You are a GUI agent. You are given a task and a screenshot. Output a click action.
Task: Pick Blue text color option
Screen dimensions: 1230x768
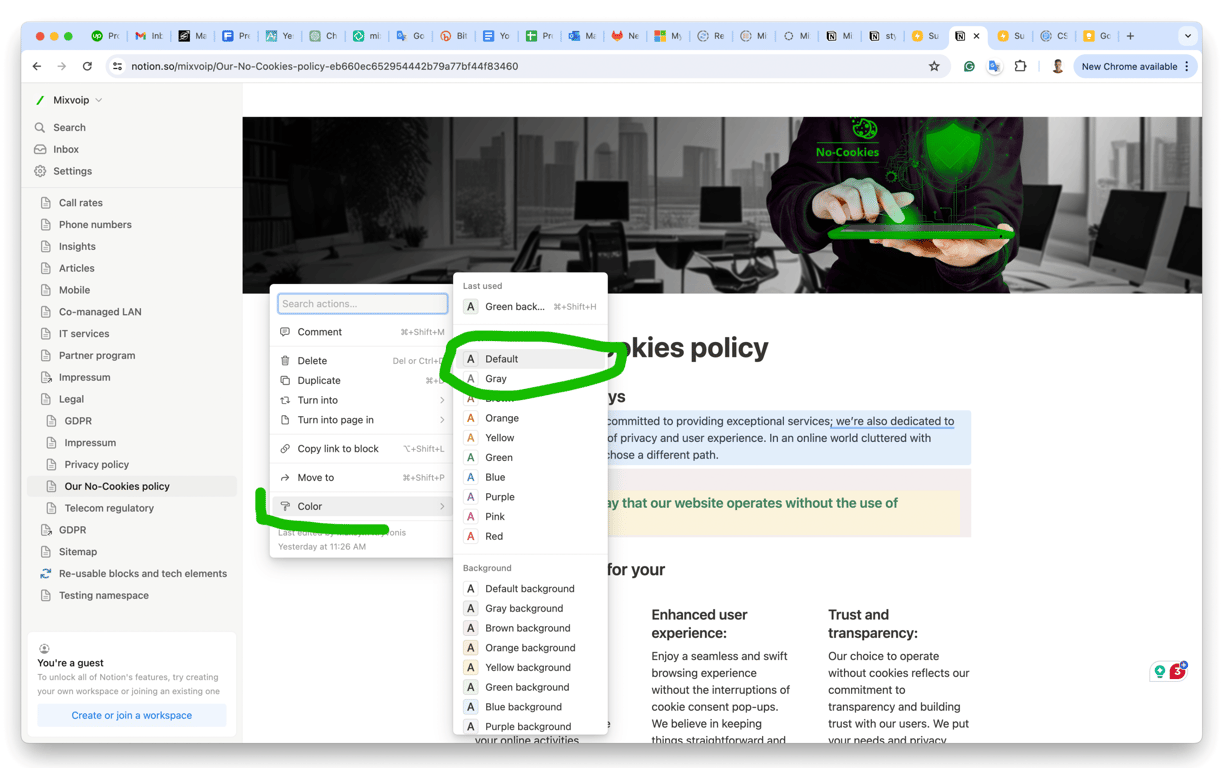coord(530,477)
